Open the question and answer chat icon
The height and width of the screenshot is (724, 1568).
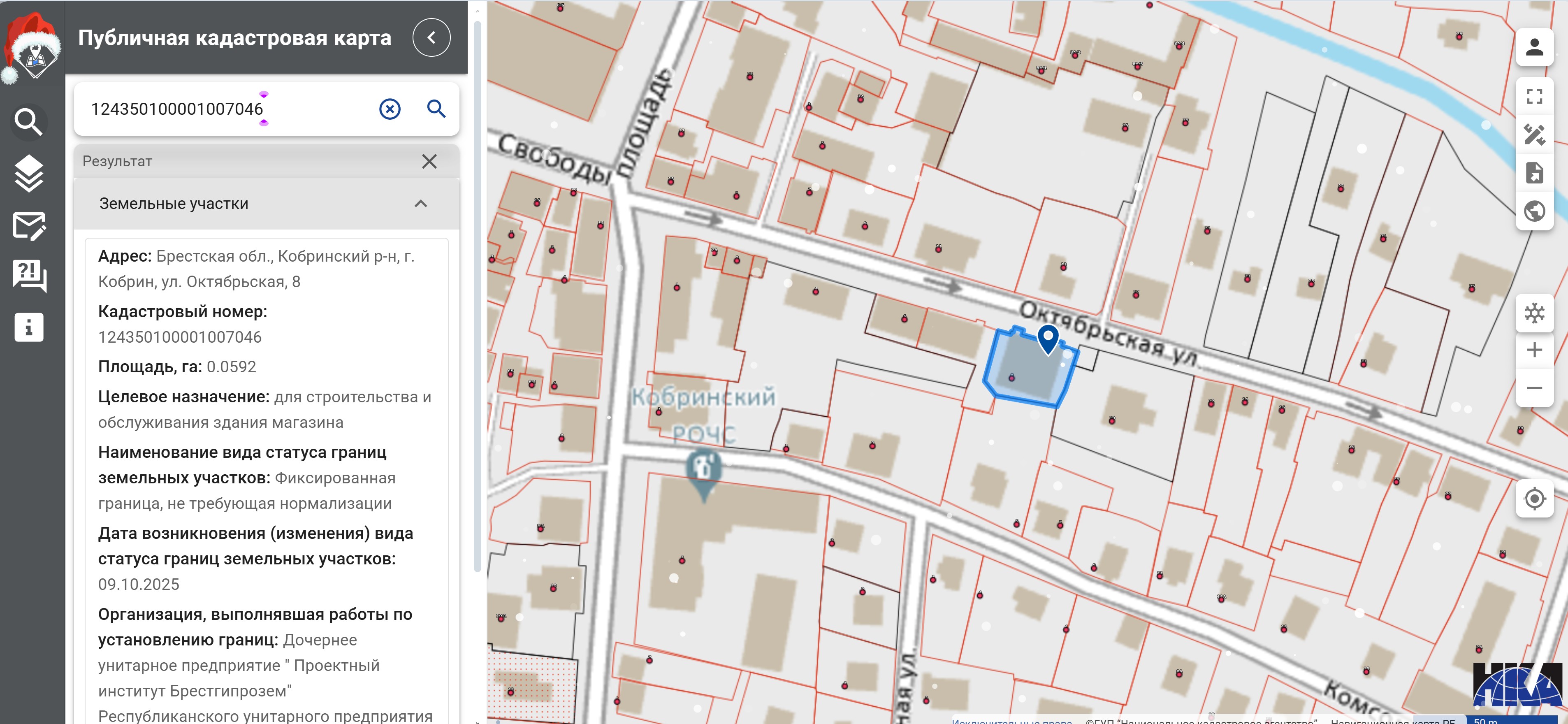[x=29, y=276]
